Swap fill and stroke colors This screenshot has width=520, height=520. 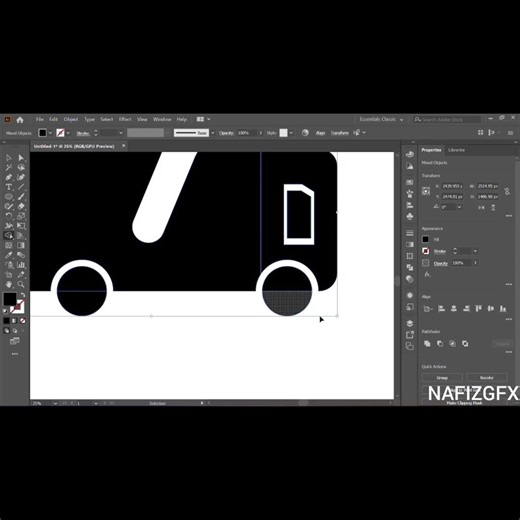[23, 295]
